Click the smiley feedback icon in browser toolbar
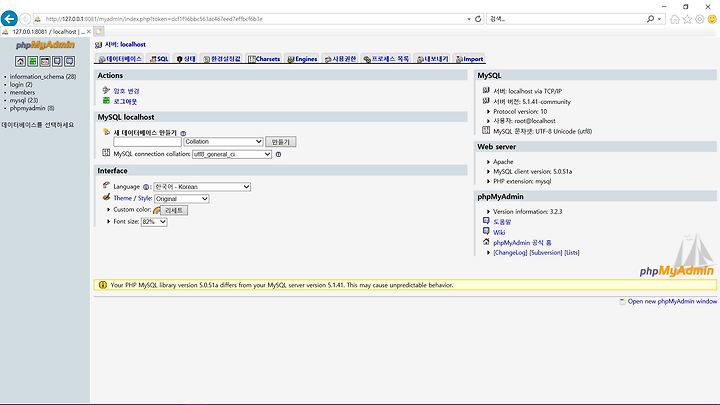The height and width of the screenshot is (405, 720). coord(712,19)
